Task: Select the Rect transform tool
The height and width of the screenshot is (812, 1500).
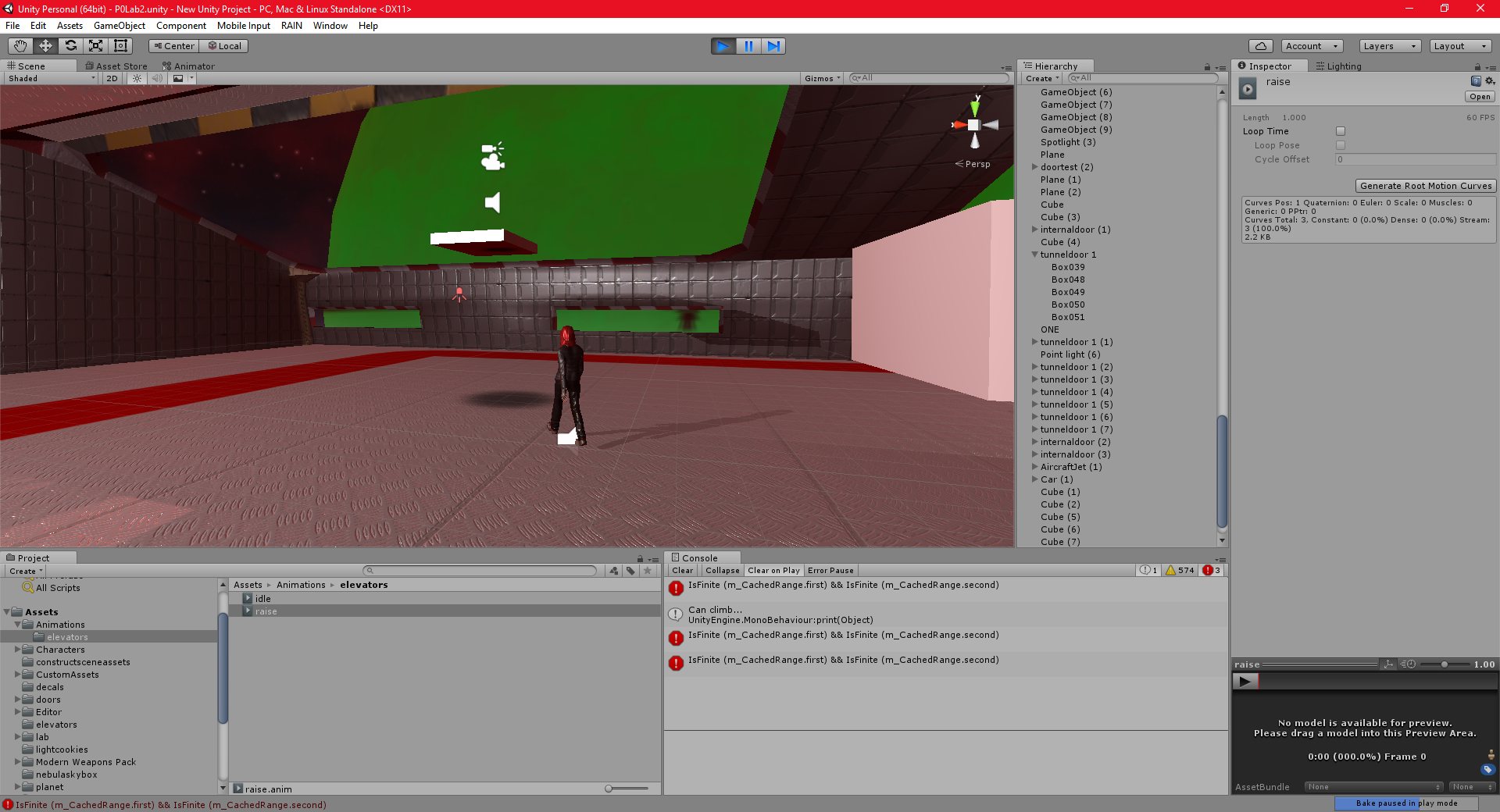Action: tap(121, 46)
